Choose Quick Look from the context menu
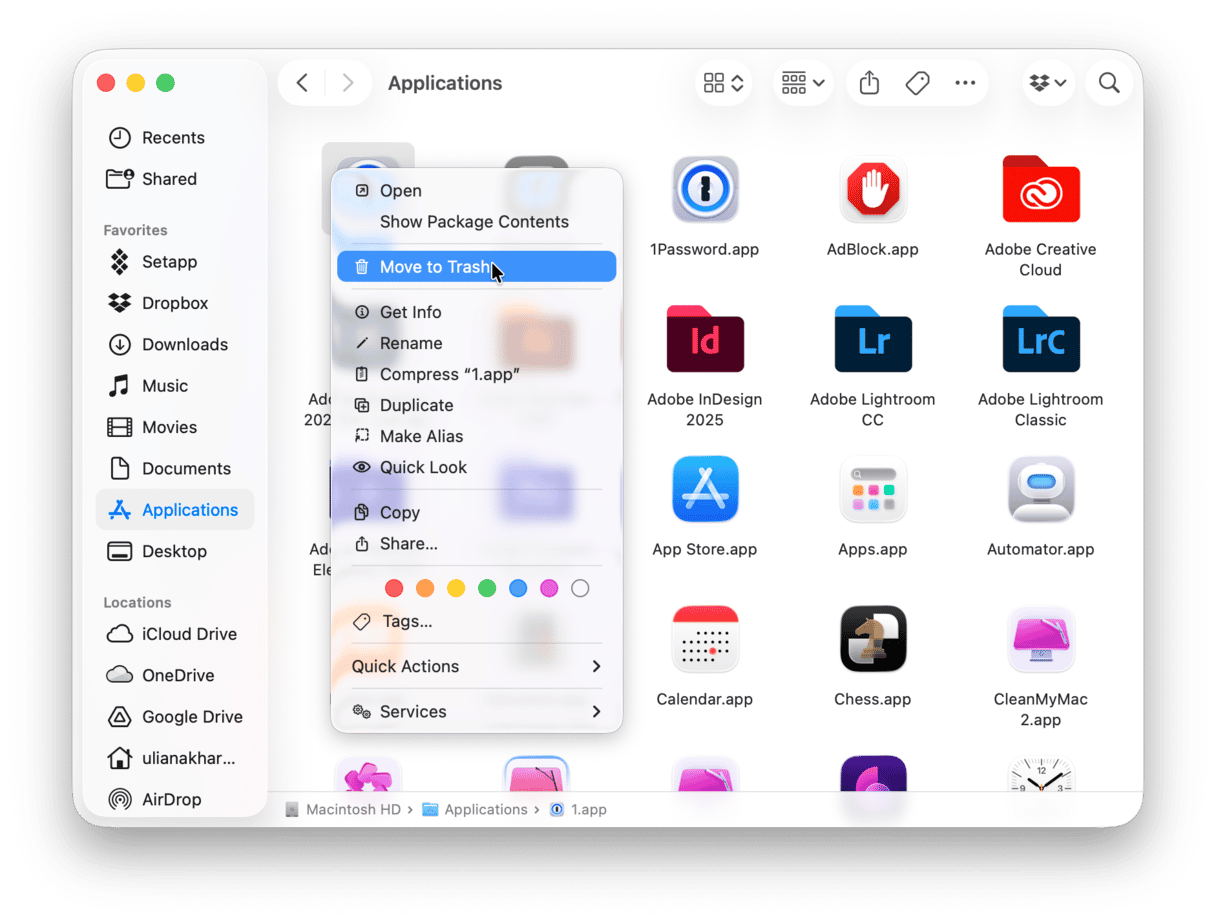 coord(477,467)
